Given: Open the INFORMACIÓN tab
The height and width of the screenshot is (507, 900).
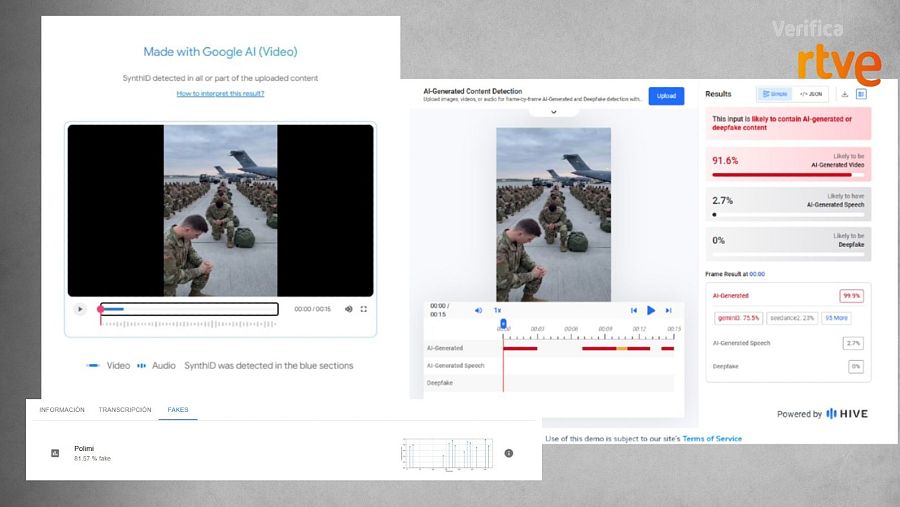Looking at the screenshot, I should (62, 410).
